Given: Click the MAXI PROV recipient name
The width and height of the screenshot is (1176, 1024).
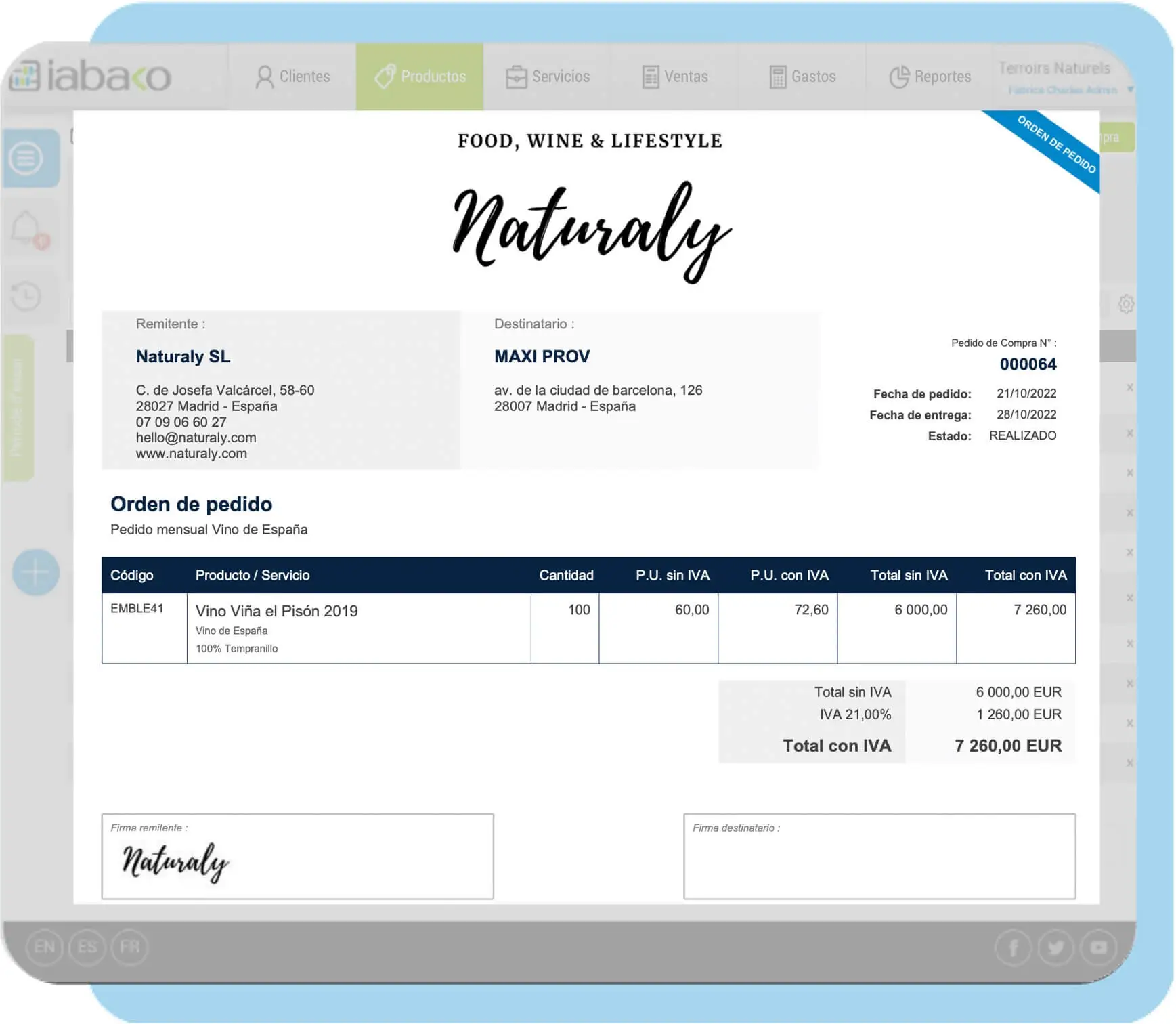Looking at the screenshot, I should click(542, 356).
